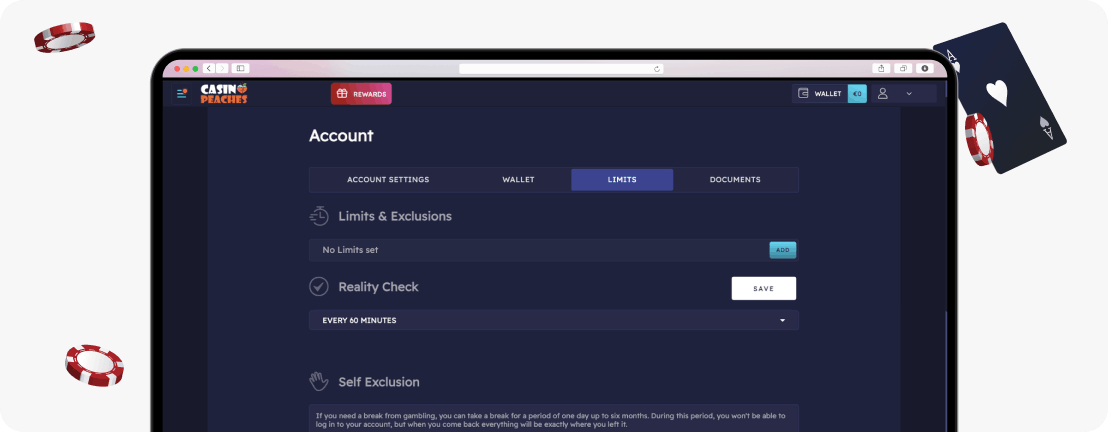The width and height of the screenshot is (1108, 432).
Task: Open the user profile icon
Action: 883,93
